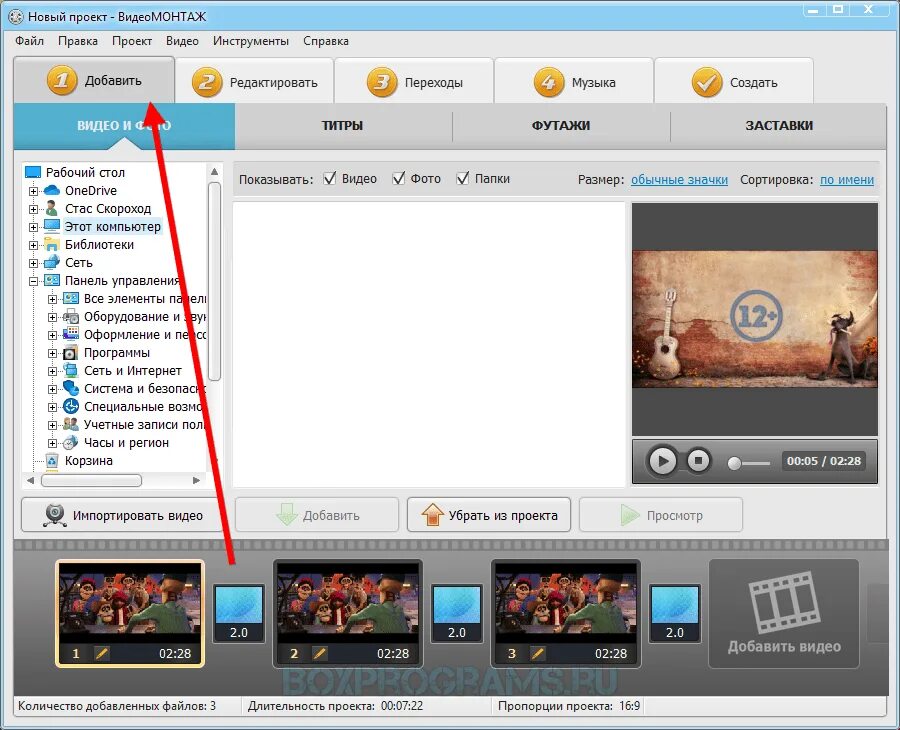Viewport: 900px width, 730px height.
Task: Click the Убрать из проекта button
Action: point(489,515)
